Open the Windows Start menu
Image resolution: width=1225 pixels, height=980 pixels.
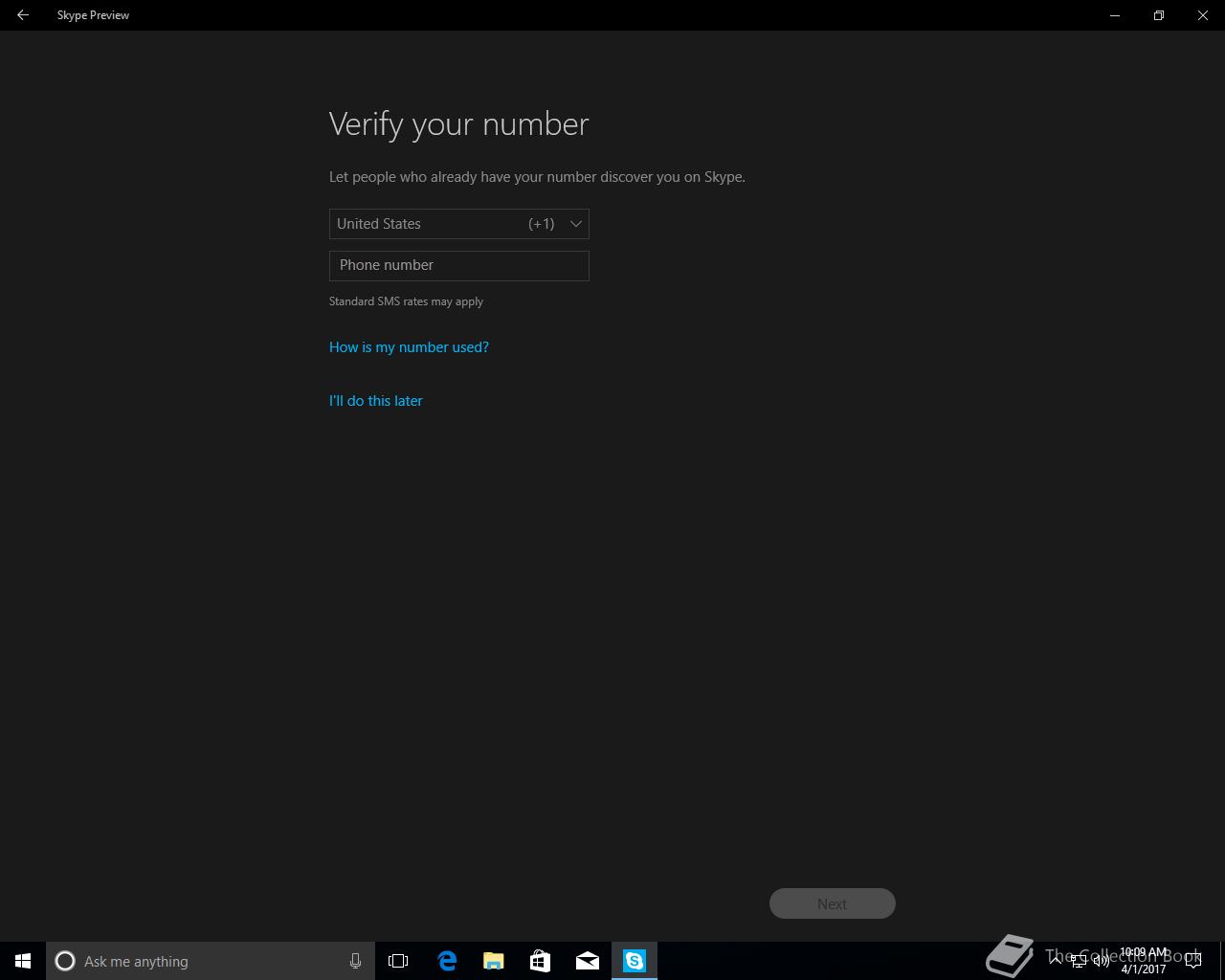(x=23, y=961)
